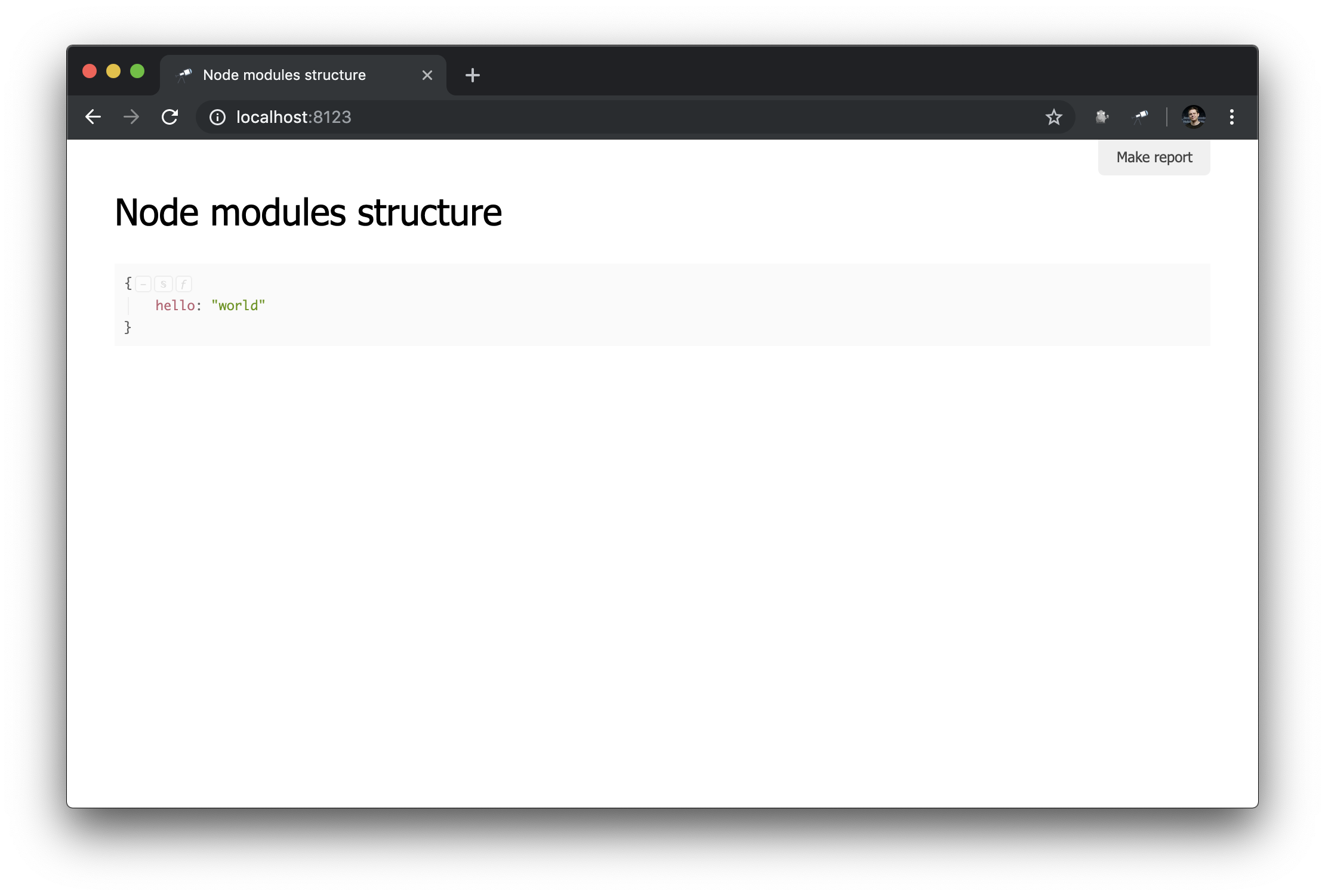Click the Node modules structure heading
The image size is (1325, 896).
tap(308, 212)
